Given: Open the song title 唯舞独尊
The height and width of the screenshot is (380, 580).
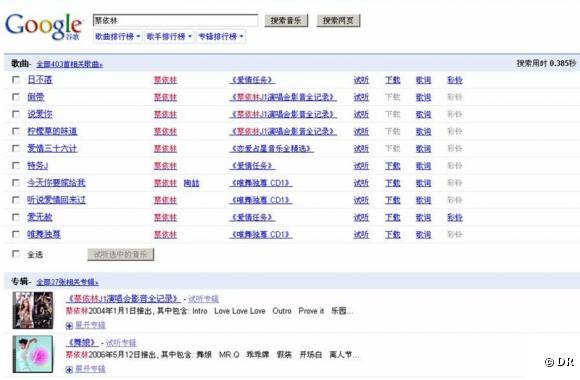Looking at the screenshot, I should tap(44, 234).
